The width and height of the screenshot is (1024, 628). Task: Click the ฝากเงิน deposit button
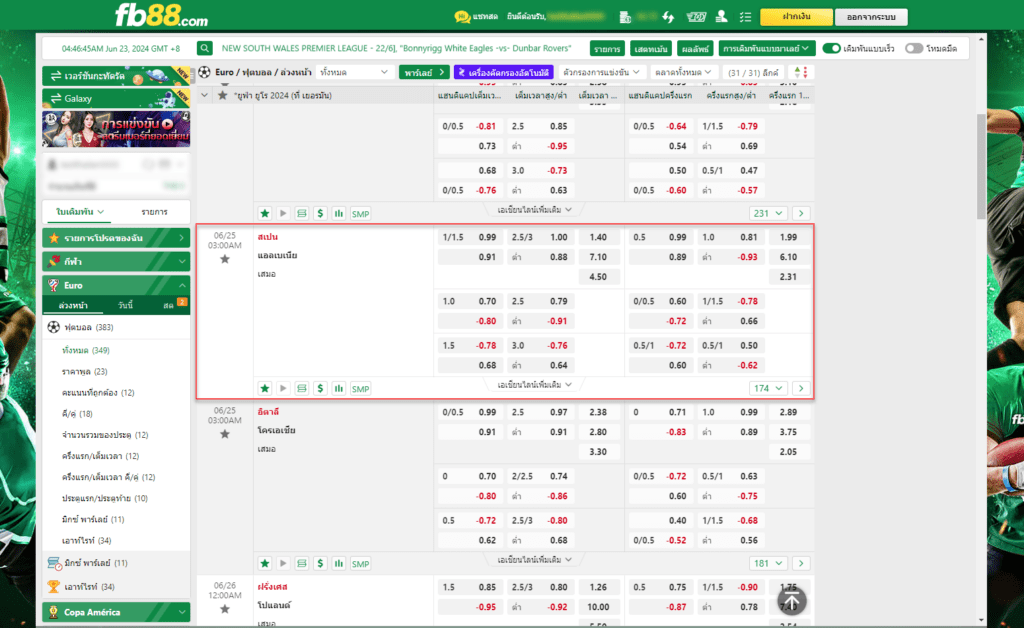(797, 17)
